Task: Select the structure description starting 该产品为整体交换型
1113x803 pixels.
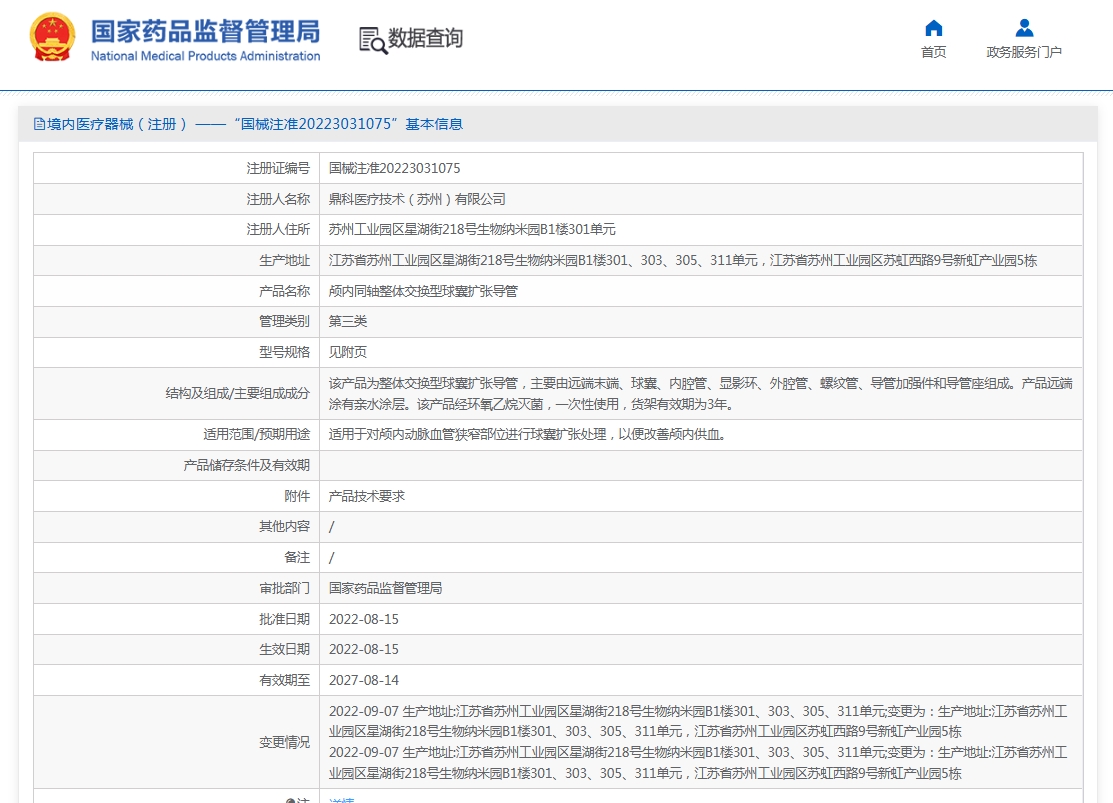Action: pos(701,393)
